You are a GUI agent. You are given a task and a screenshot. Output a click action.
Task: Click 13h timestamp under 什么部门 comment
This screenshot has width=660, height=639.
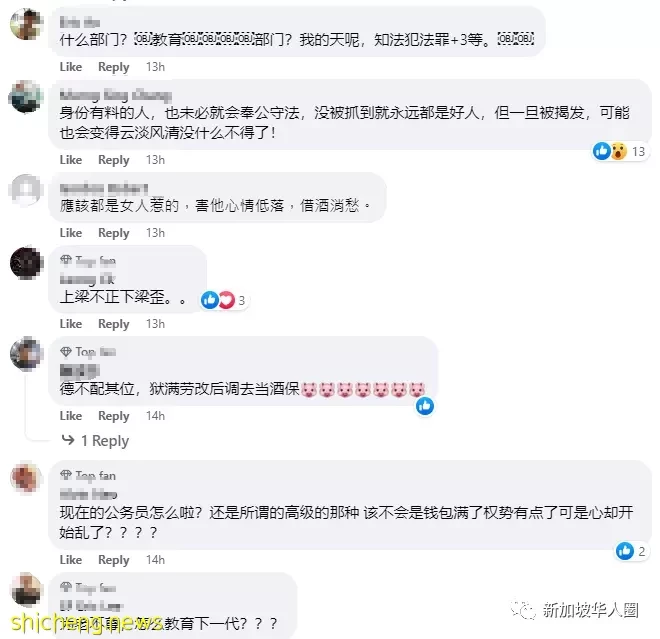point(155,67)
